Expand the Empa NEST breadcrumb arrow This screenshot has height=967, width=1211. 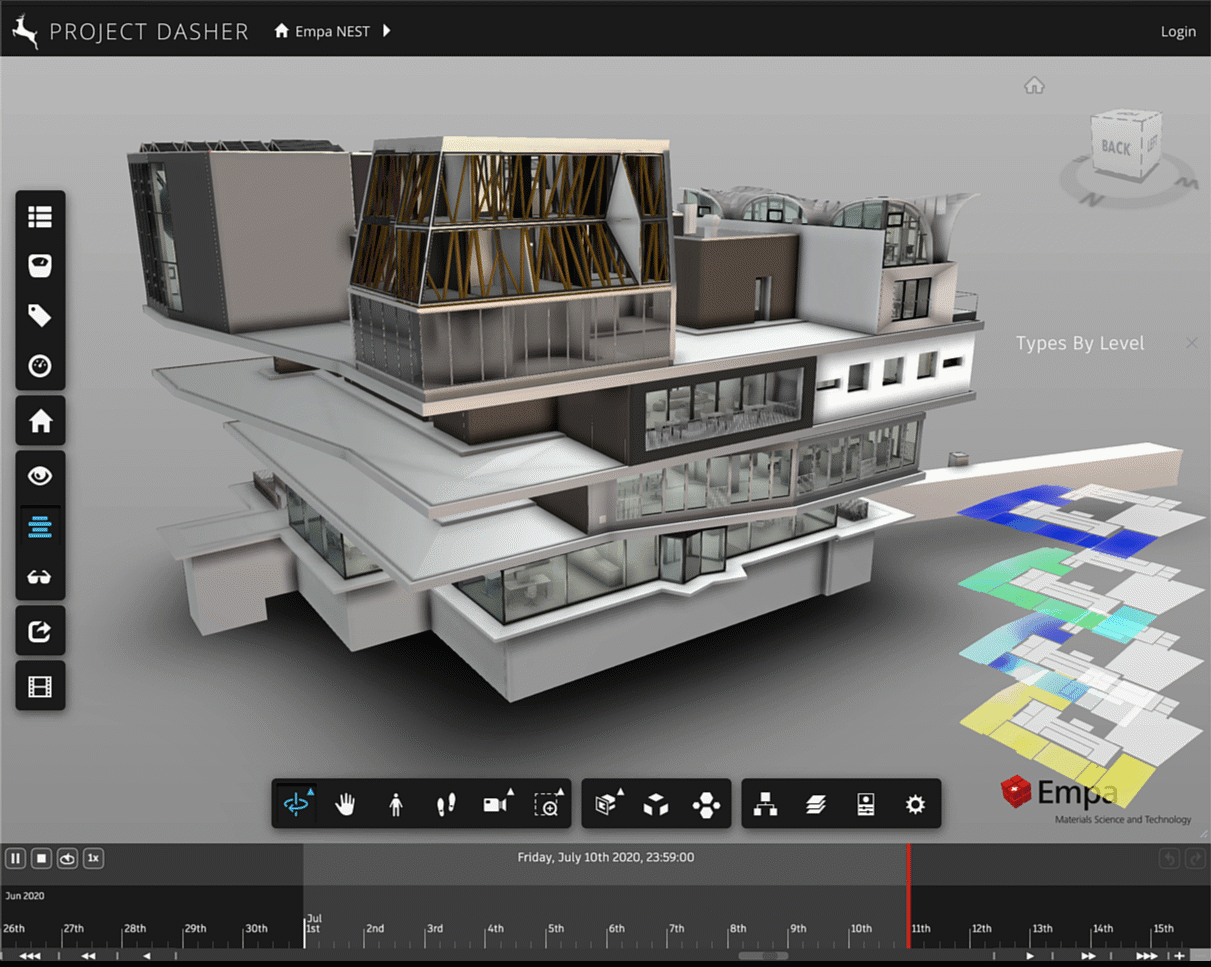387,31
